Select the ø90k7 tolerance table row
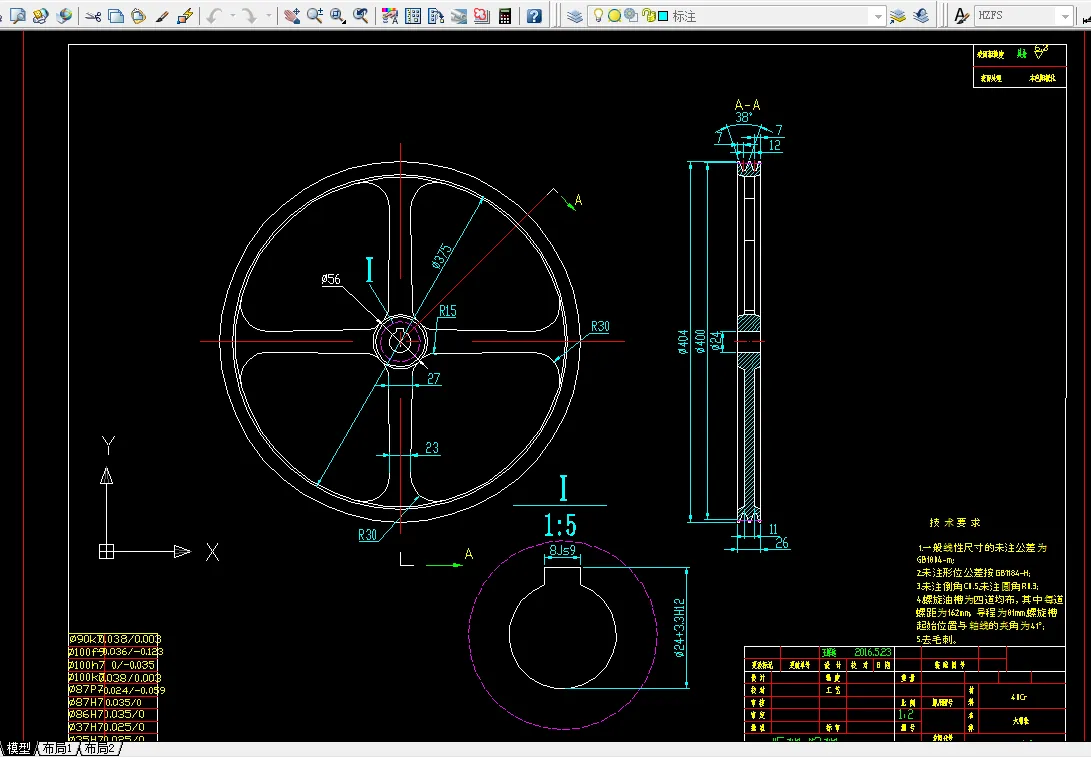1091x757 pixels. coord(114,639)
